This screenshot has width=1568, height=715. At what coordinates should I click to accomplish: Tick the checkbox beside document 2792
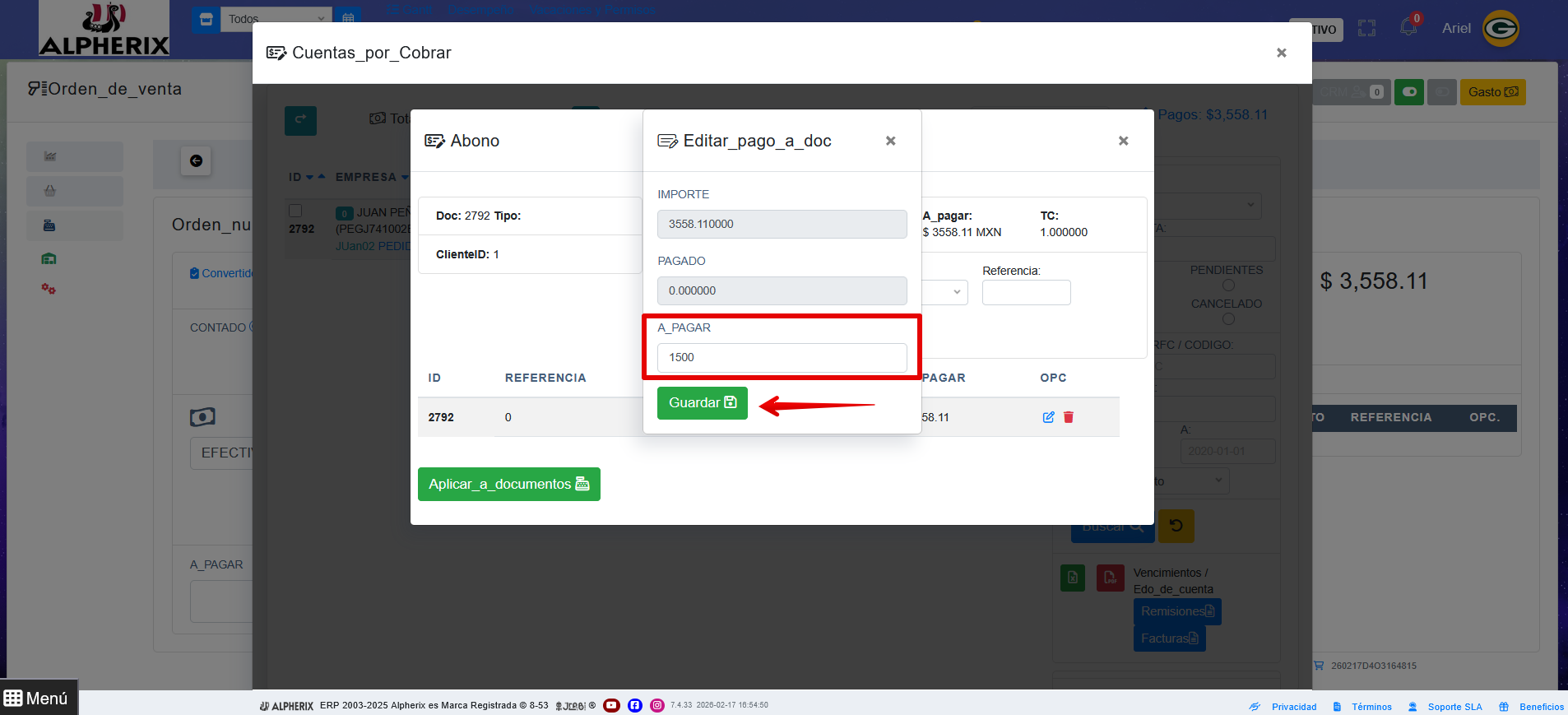click(296, 211)
